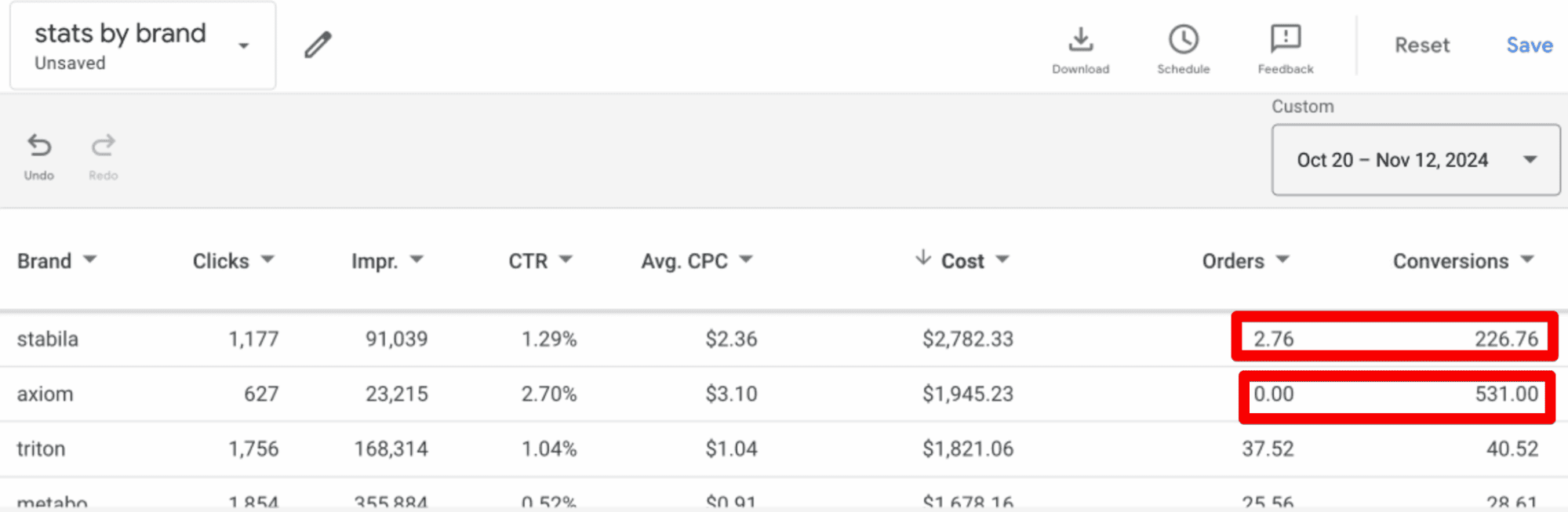
Task: Click the sort arrow beside Cost
Action: [x=923, y=258]
